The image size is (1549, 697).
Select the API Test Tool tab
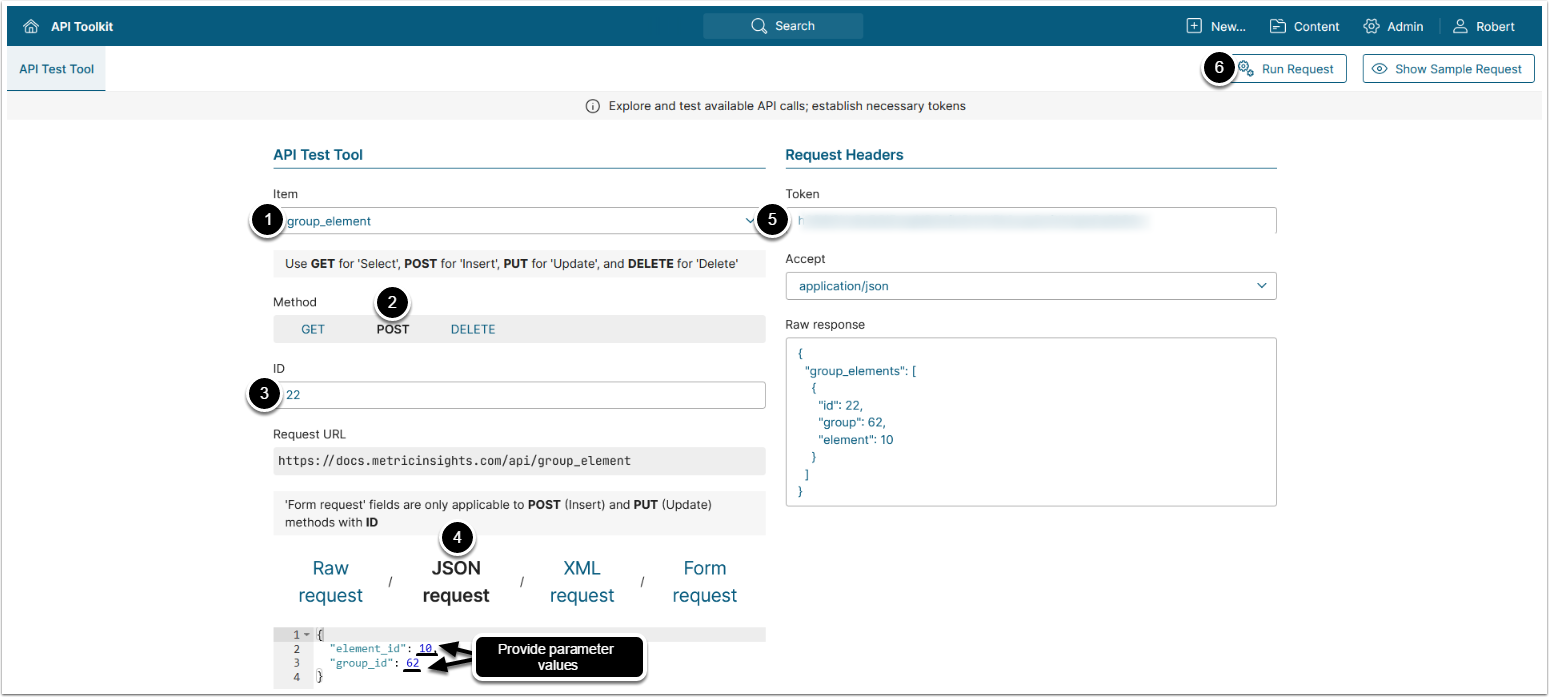click(x=56, y=69)
